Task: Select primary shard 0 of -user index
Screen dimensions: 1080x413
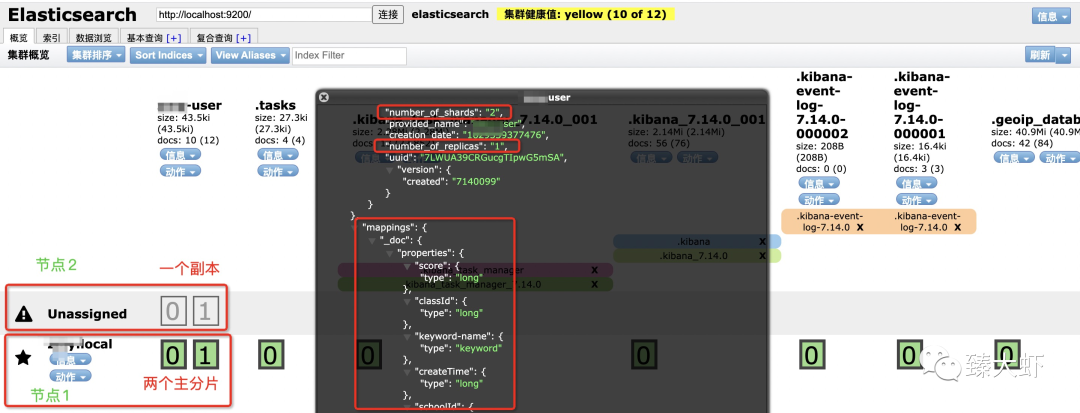Action: tap(173, 356)
